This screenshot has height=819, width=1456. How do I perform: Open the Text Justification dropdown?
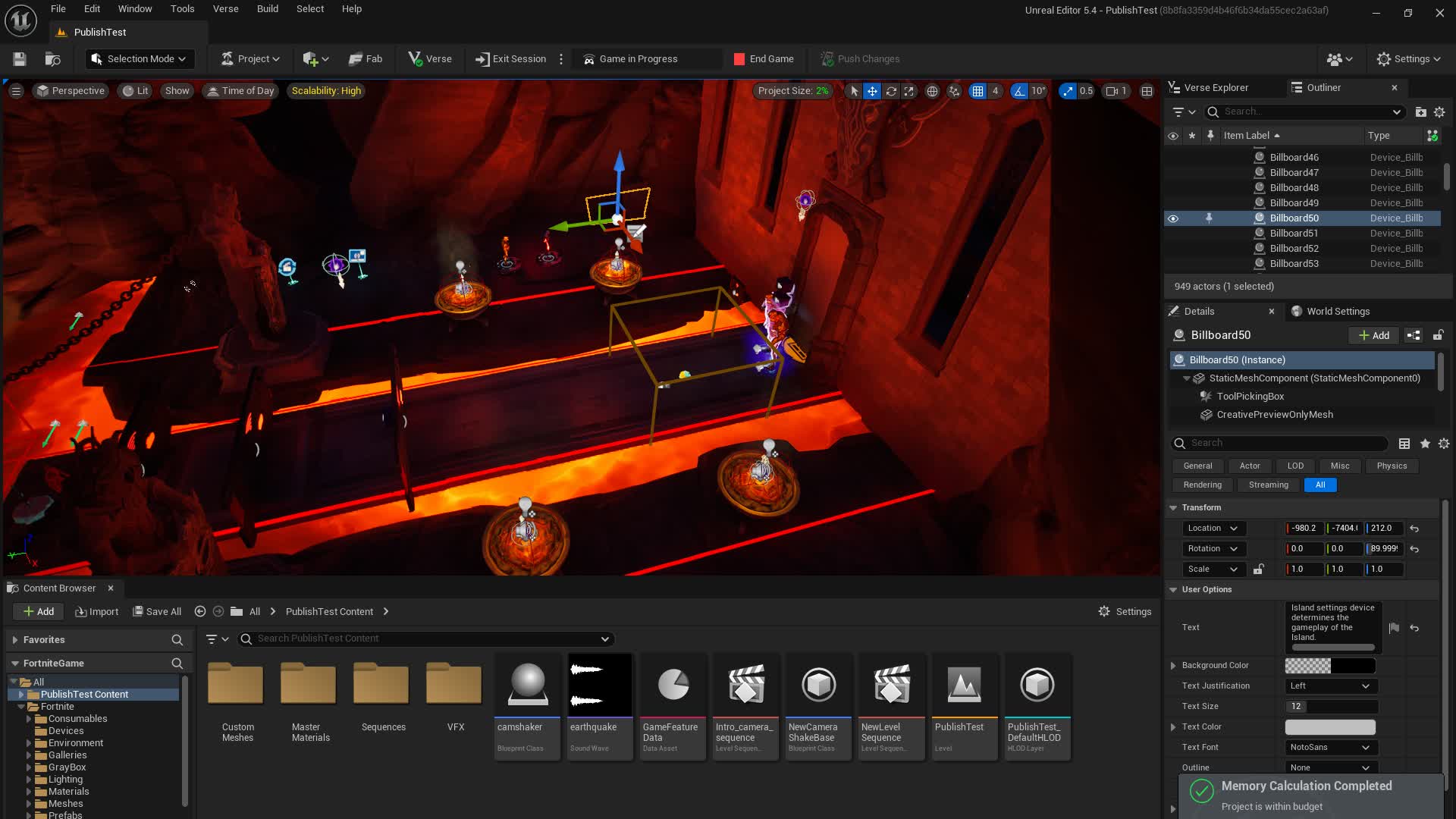pyautogui.click(x=1331, y=686)
